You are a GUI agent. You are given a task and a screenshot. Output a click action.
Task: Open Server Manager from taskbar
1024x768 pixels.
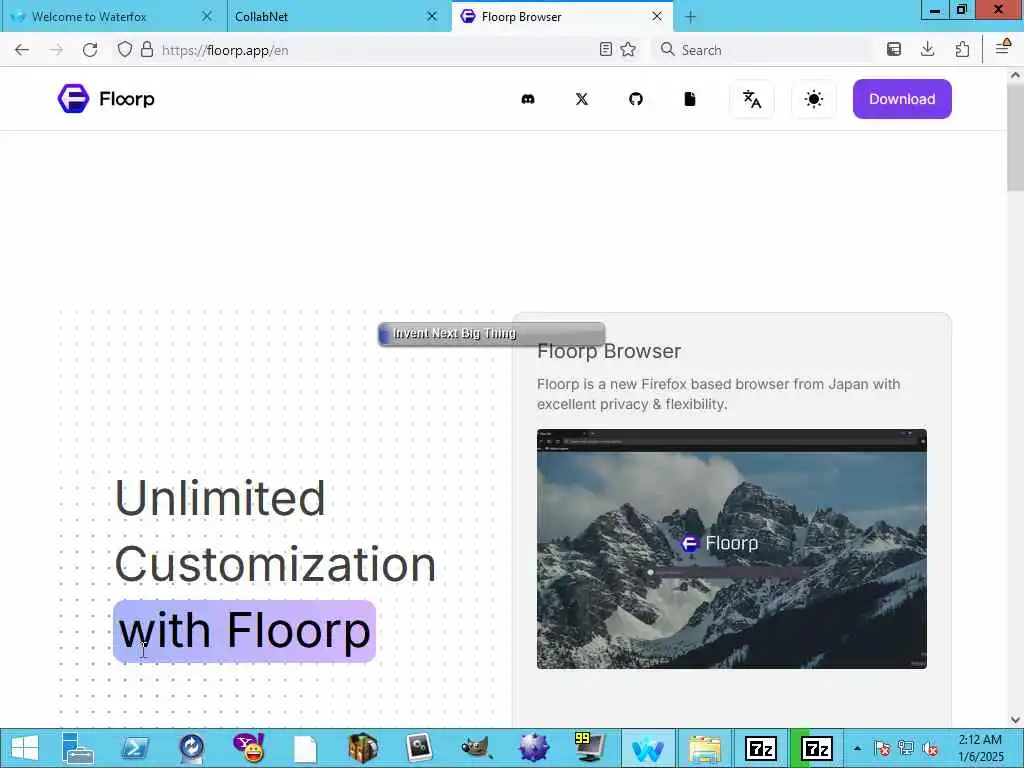pyautogui.click(x=79, y=748)
